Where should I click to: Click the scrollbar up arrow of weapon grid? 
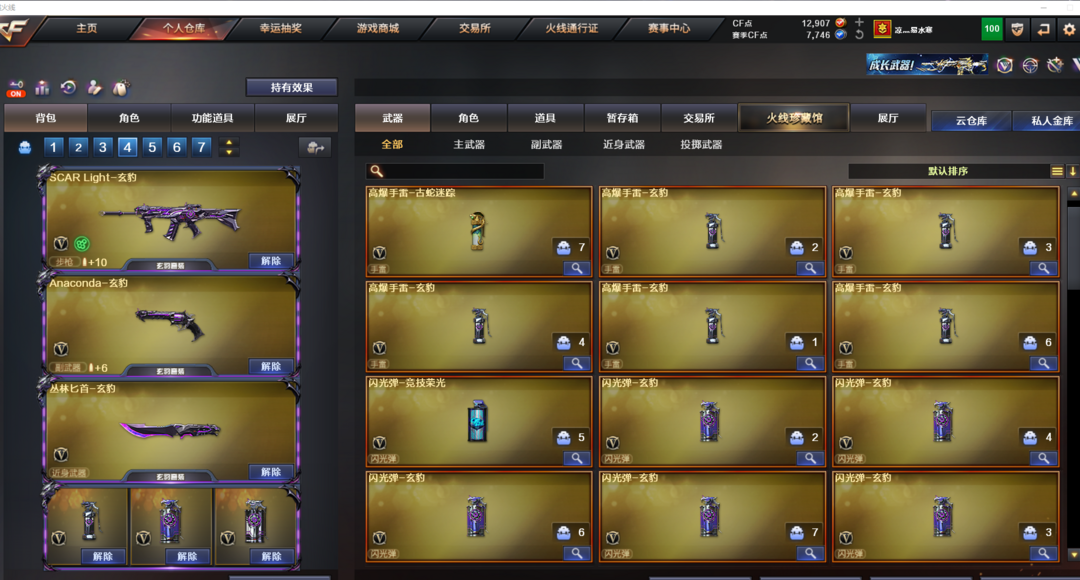point(1073,195)
